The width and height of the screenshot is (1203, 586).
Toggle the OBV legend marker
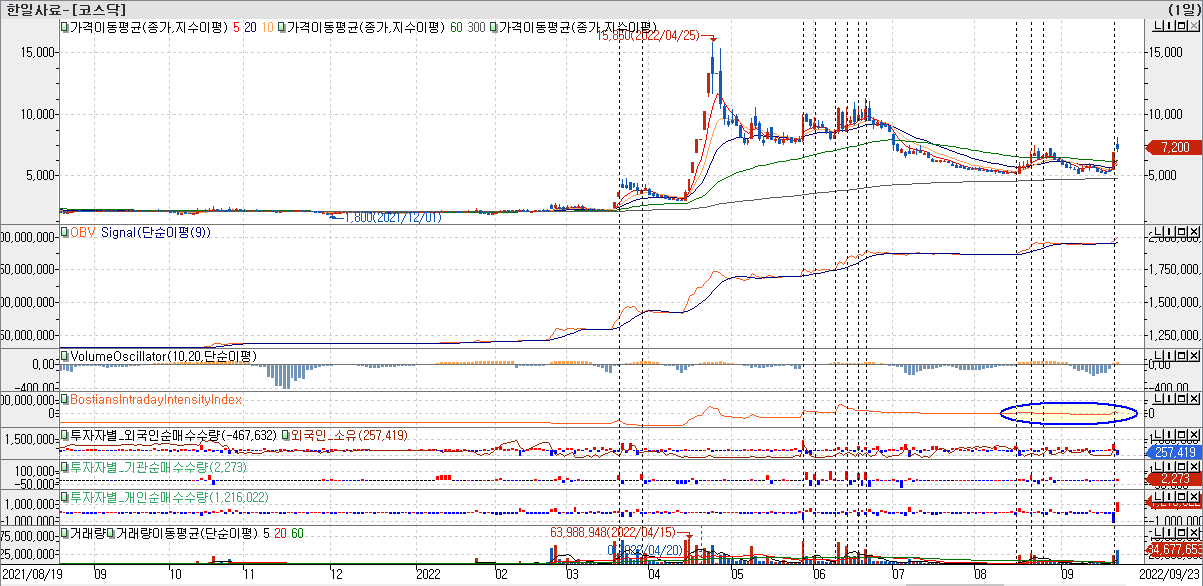(x=63, y=232)
